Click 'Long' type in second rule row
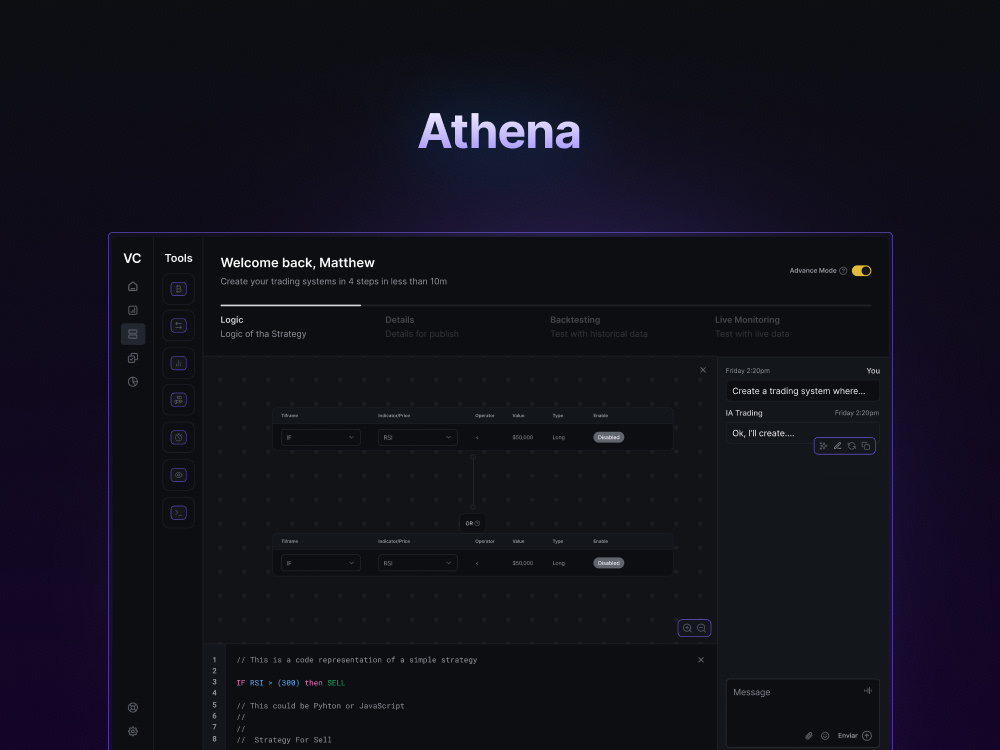This screenshot has width=1000, height=750. [559, 563]
